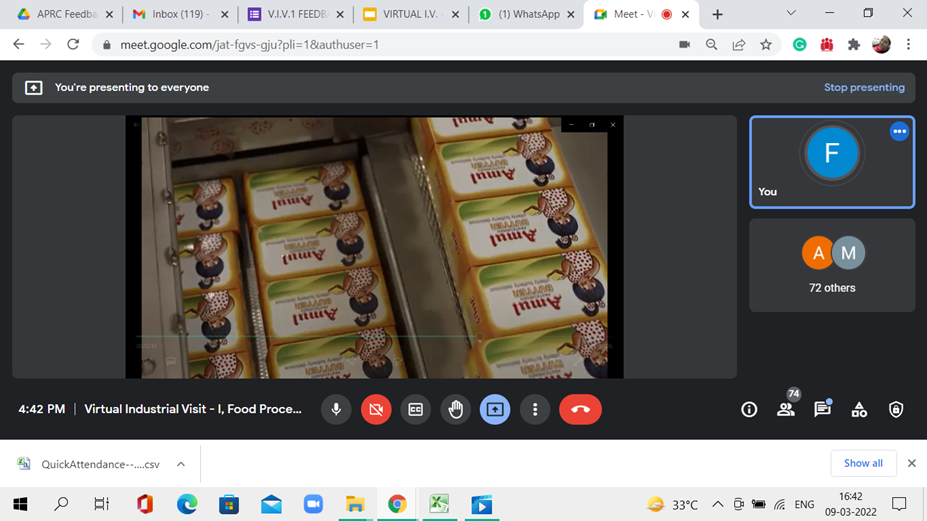The width and height of the screenshot is (927, 521).
Task: Click Show all downloads
Action: tap(863, 463)
